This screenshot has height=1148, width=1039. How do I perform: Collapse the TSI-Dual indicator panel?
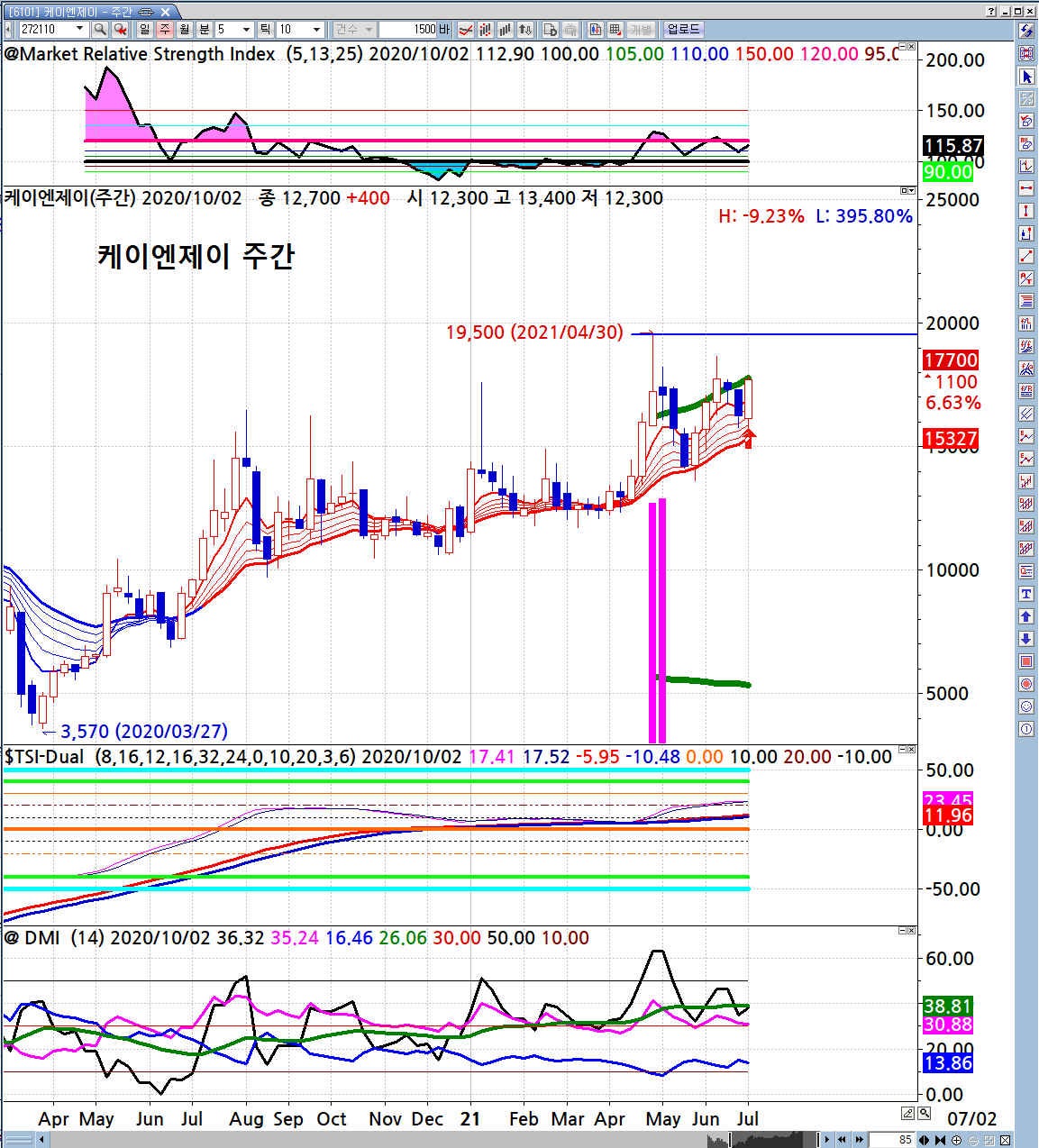902,749
